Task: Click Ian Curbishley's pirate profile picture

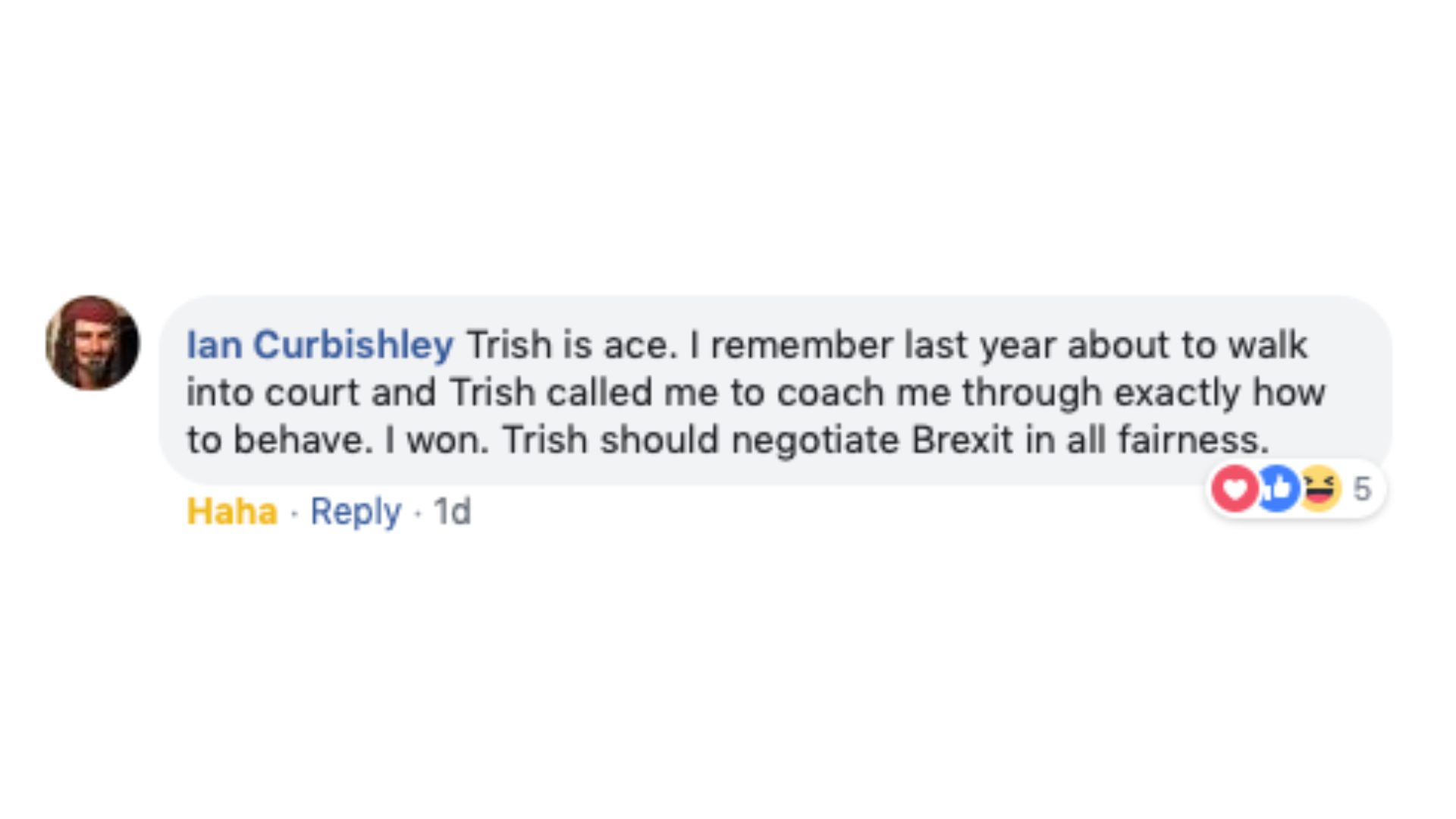Action: [93, 344]
